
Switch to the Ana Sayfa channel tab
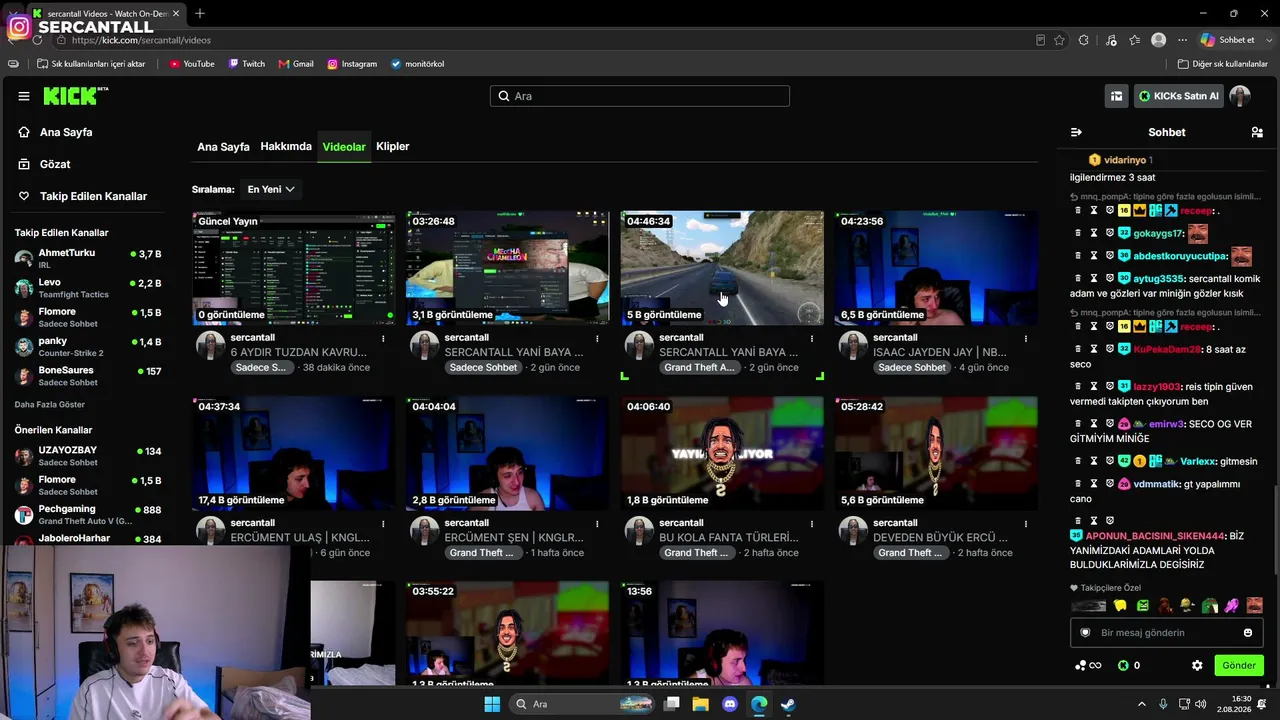click(223, 147)
